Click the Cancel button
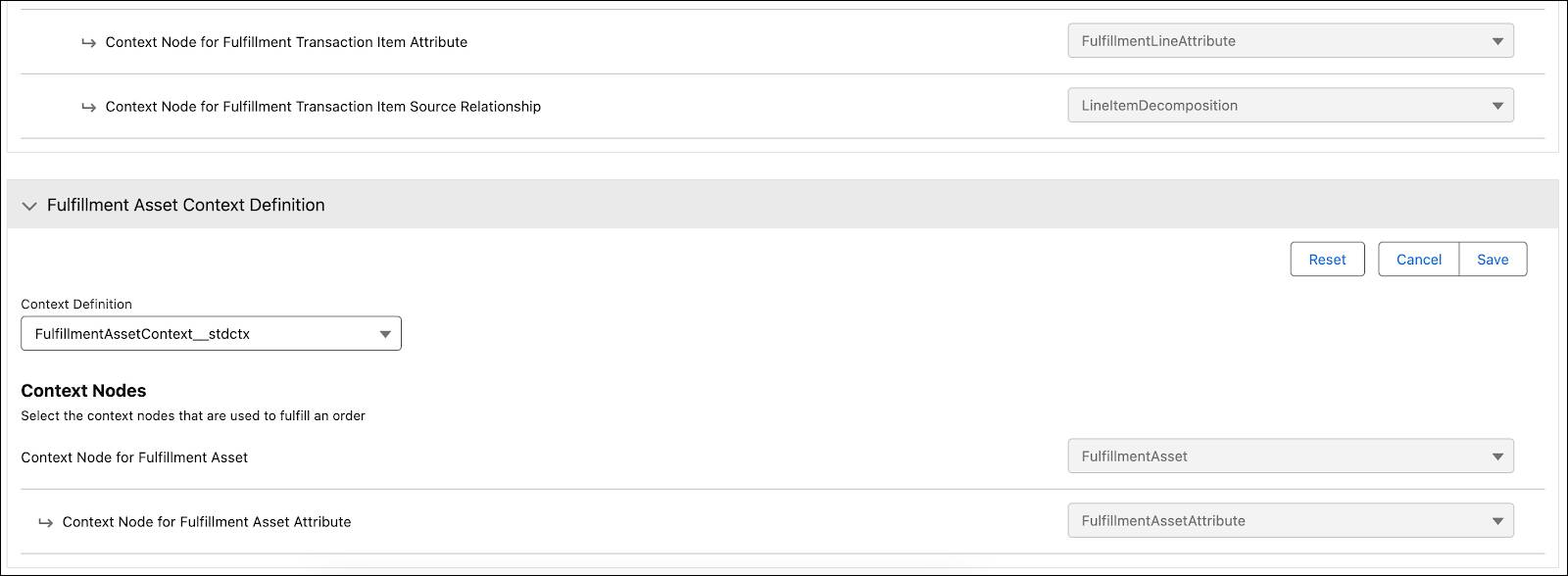 pos(1417,259)
